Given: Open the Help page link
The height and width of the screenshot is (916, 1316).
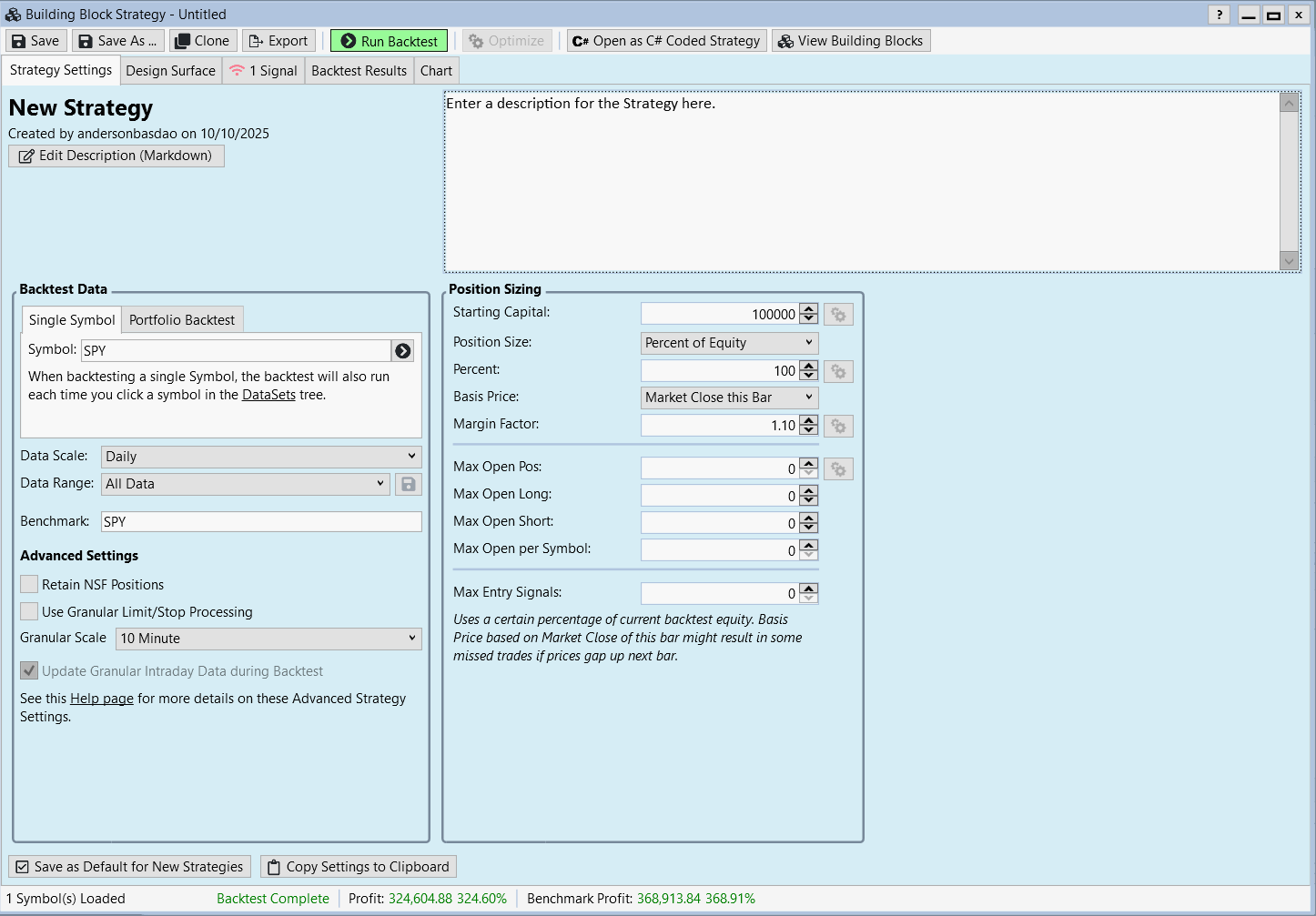Looking at the screenshot, I should (x=102, y=699).
